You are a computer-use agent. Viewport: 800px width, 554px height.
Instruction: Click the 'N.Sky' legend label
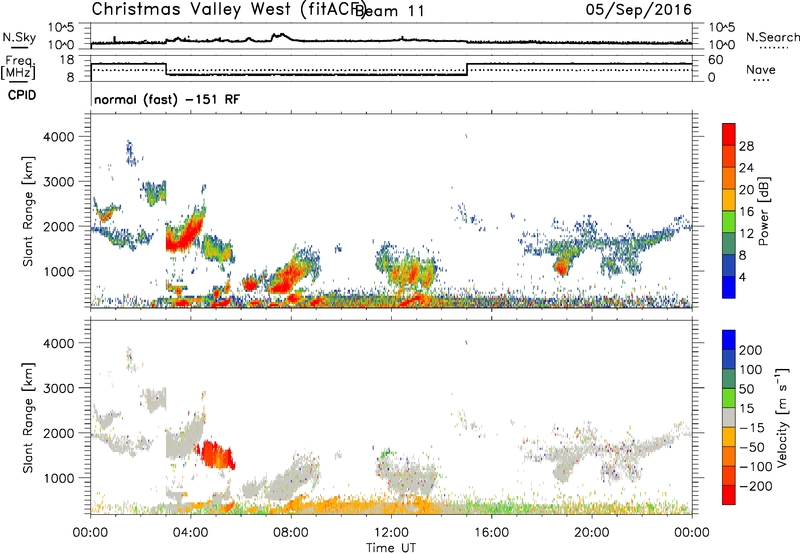point(19,37)
